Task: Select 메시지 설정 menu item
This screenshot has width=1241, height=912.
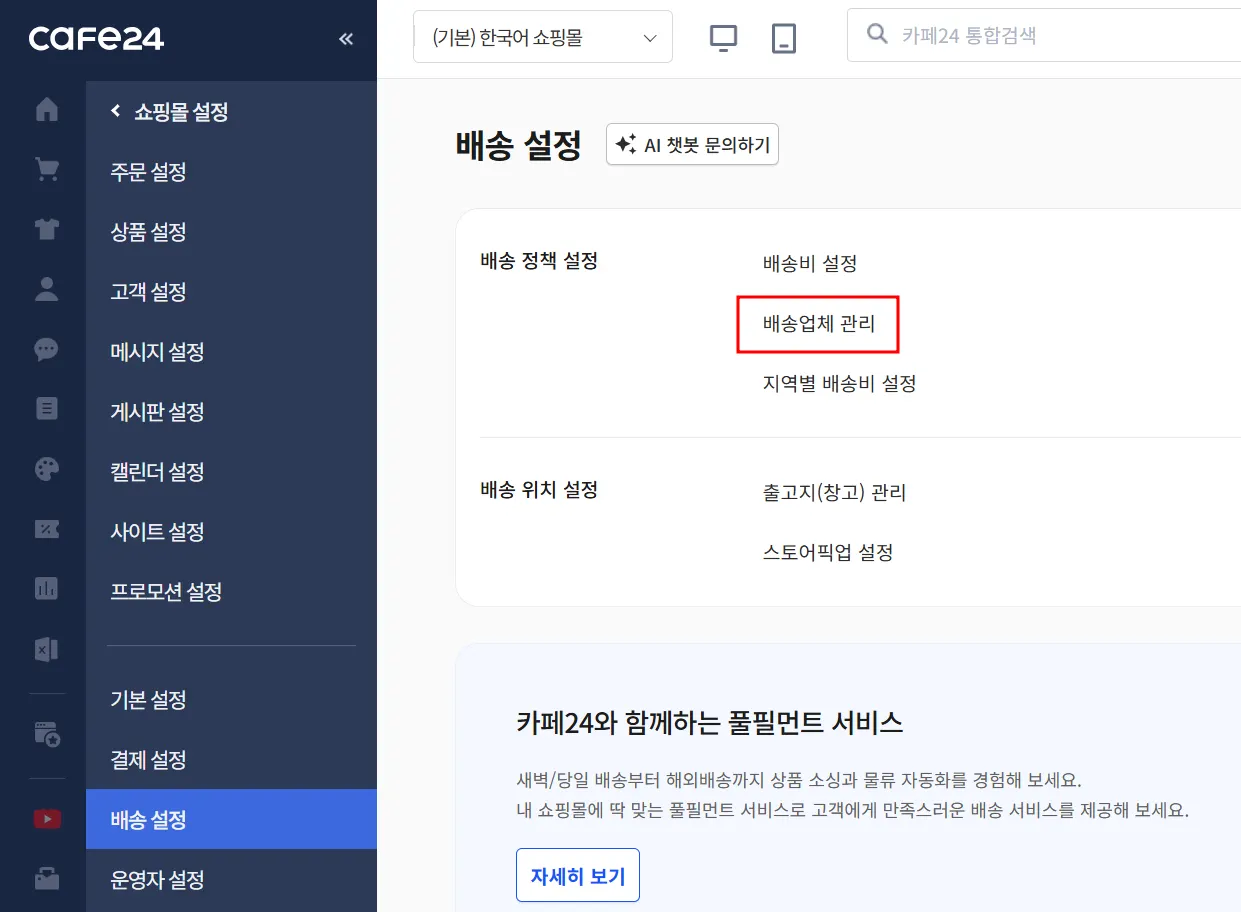Action: pyautogui.click(x=158, y=352)
